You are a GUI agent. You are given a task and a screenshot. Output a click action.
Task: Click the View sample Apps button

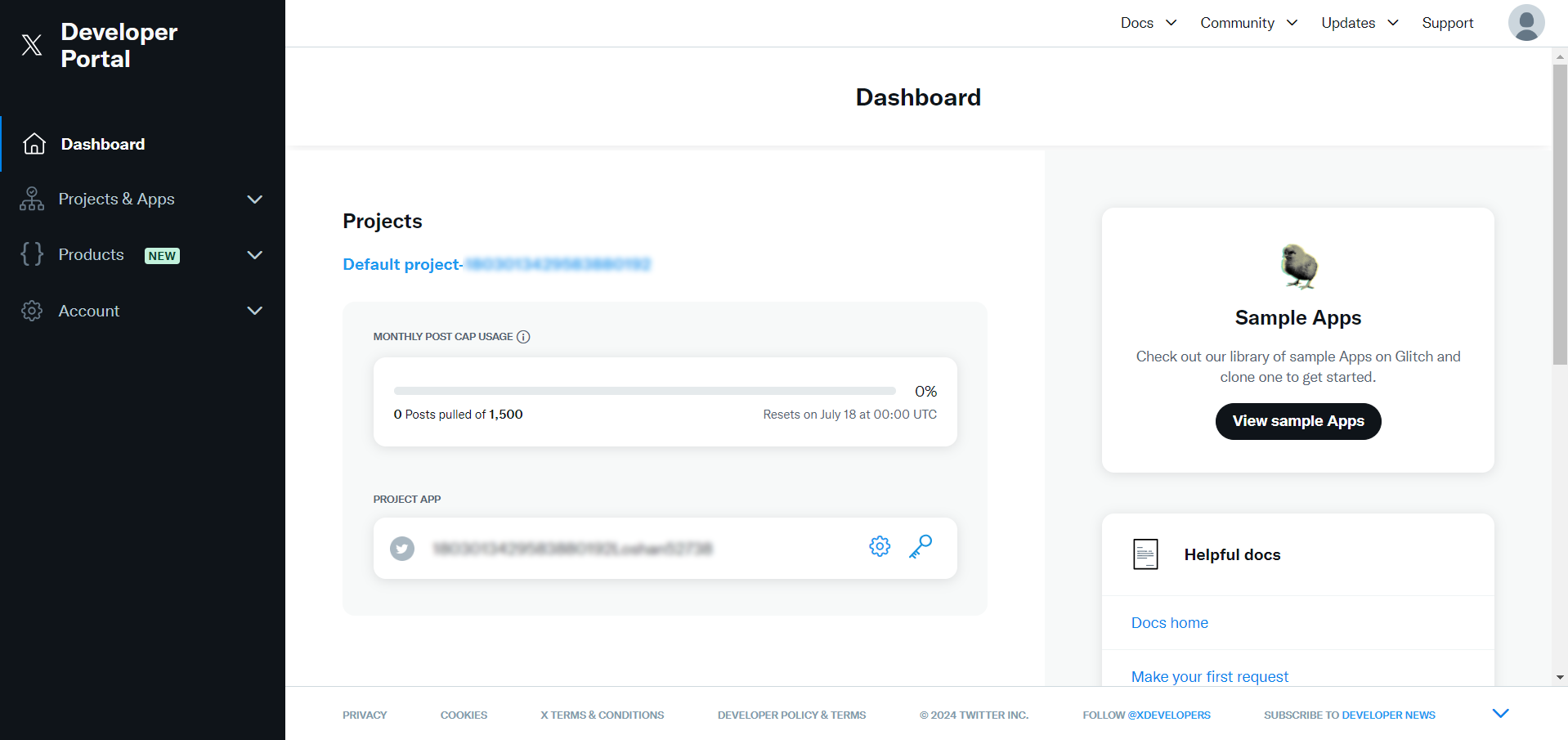point(1298,421)
